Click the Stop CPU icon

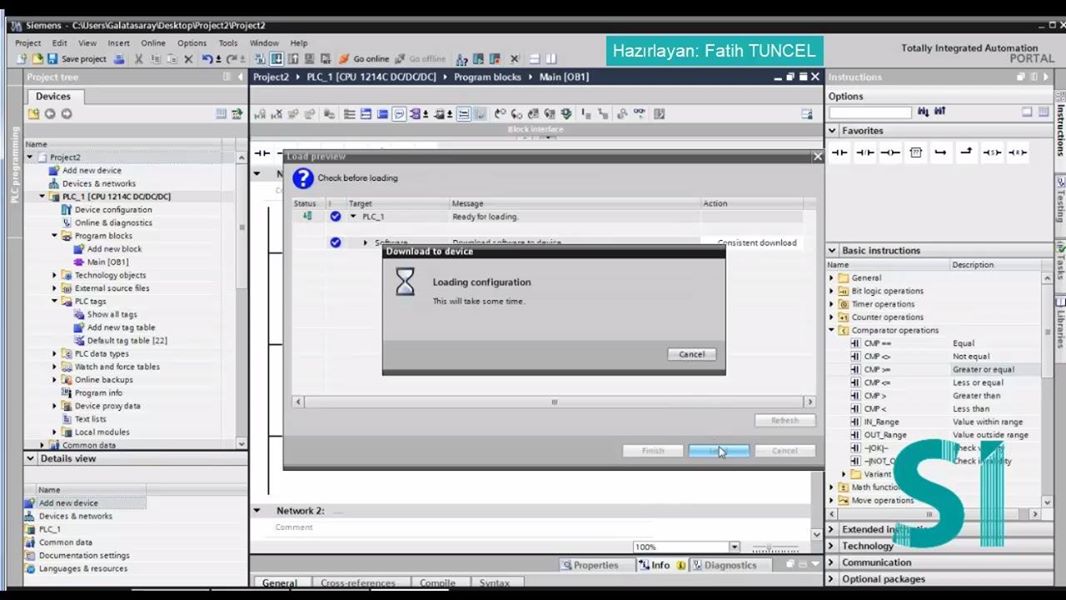[495, 59]
